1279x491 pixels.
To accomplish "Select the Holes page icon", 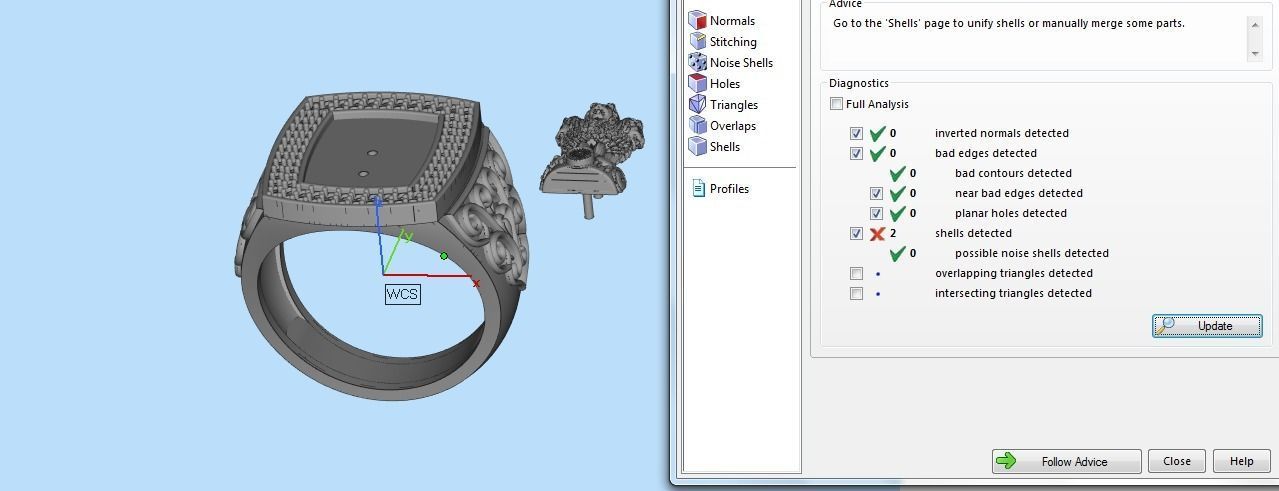I will (x=698, y=83).
